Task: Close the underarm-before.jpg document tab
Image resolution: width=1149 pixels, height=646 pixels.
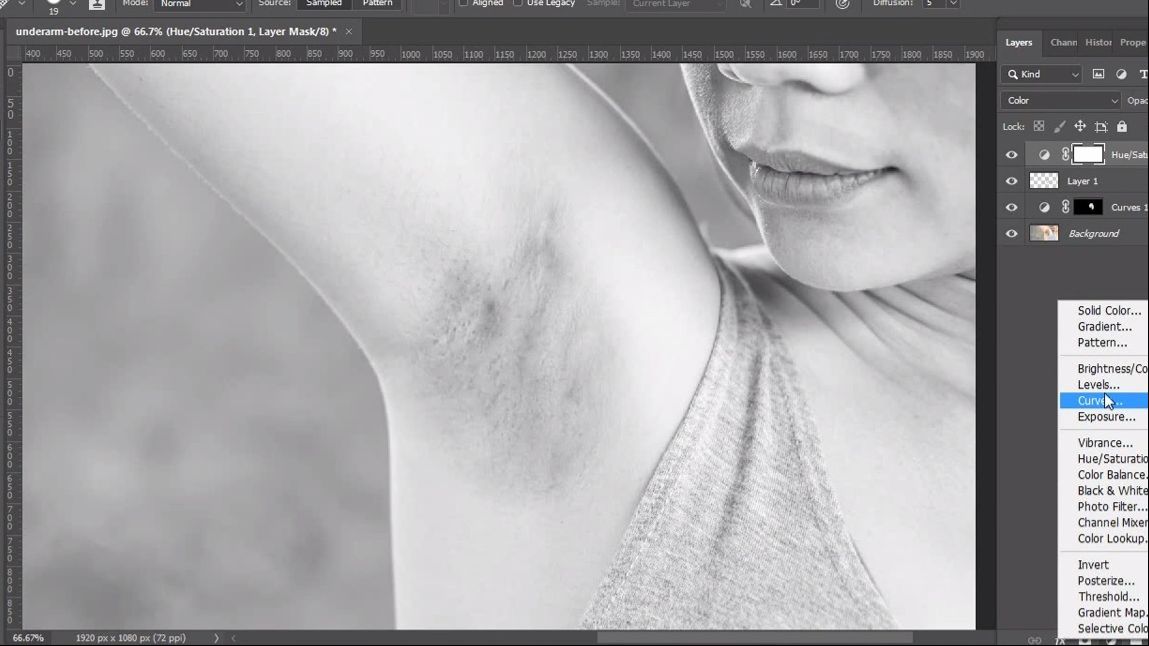Action: pos(349,32)
